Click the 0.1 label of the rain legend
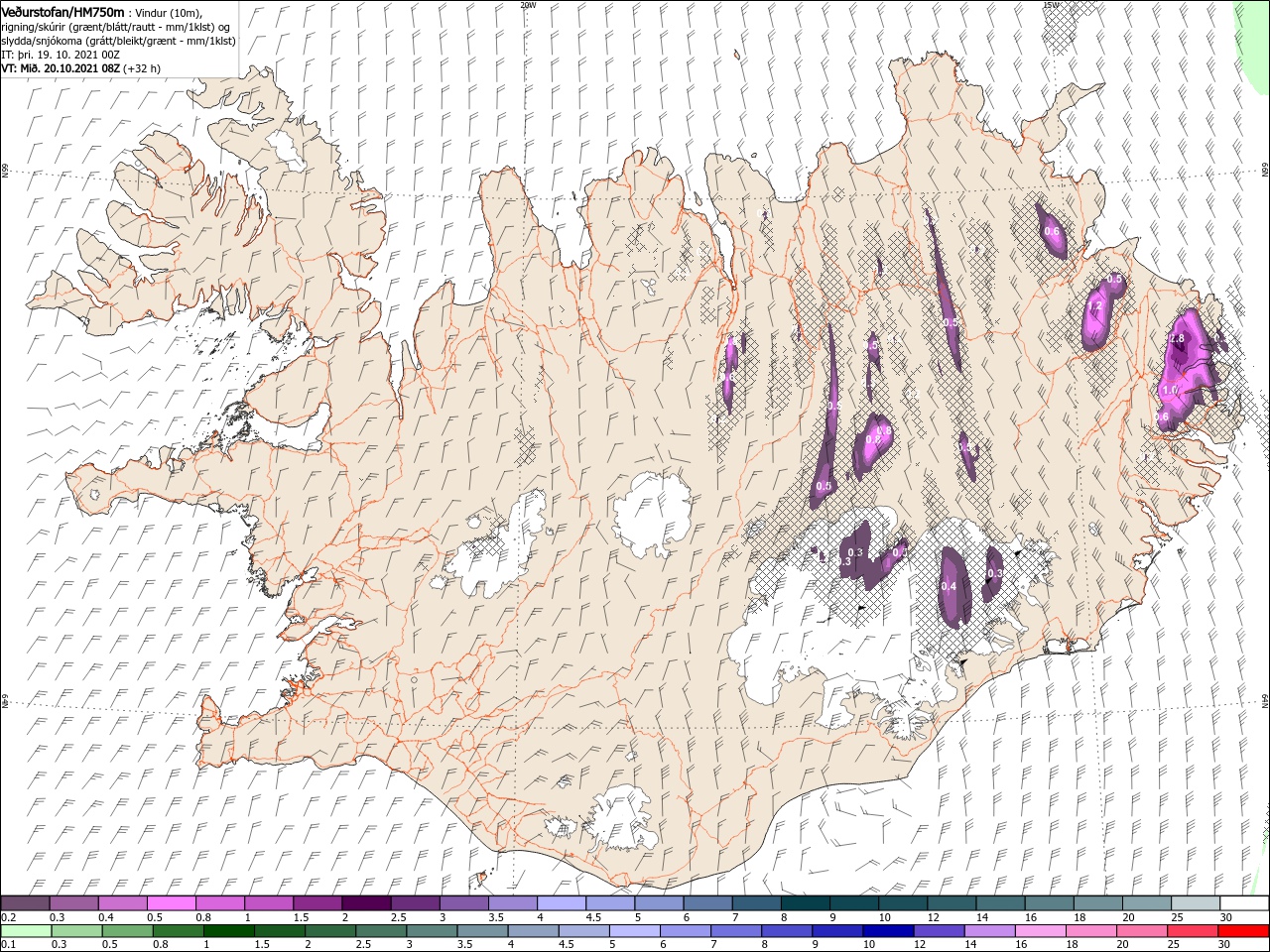The image size is (1270, 952). point(8,945)
